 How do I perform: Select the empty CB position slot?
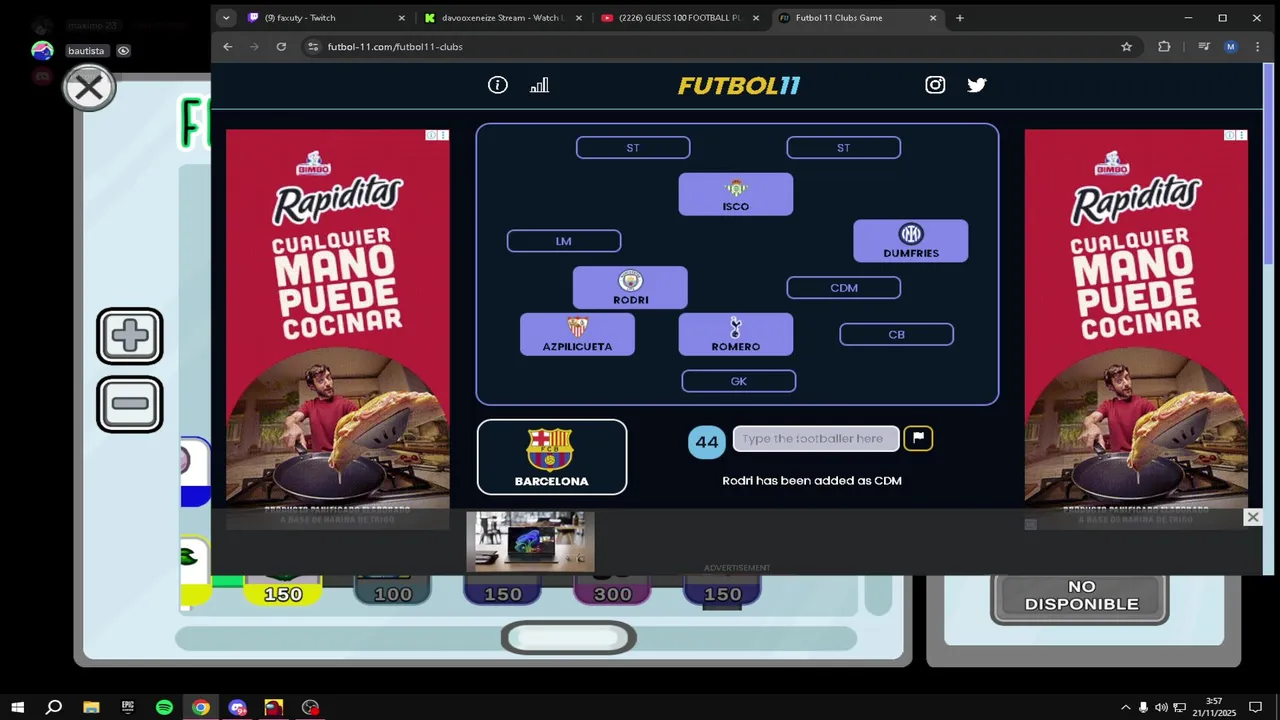coord(896,335)
